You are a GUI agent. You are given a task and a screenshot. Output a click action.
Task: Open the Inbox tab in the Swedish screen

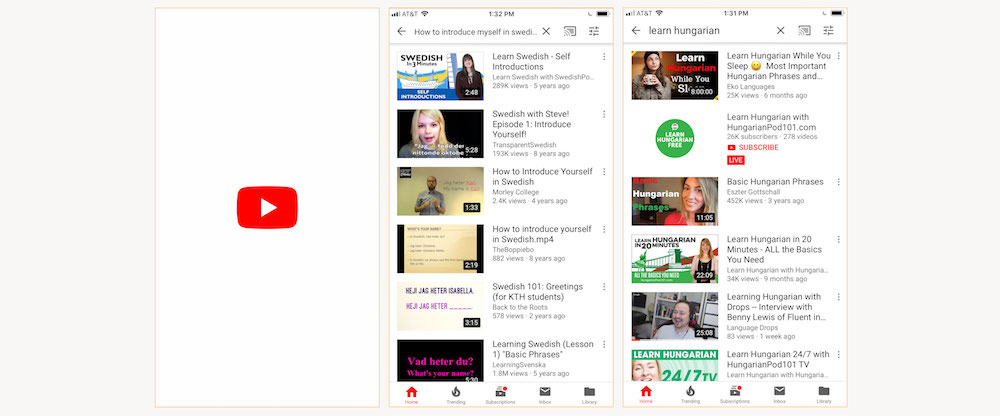pyautogui.click(x=545, y=394)
